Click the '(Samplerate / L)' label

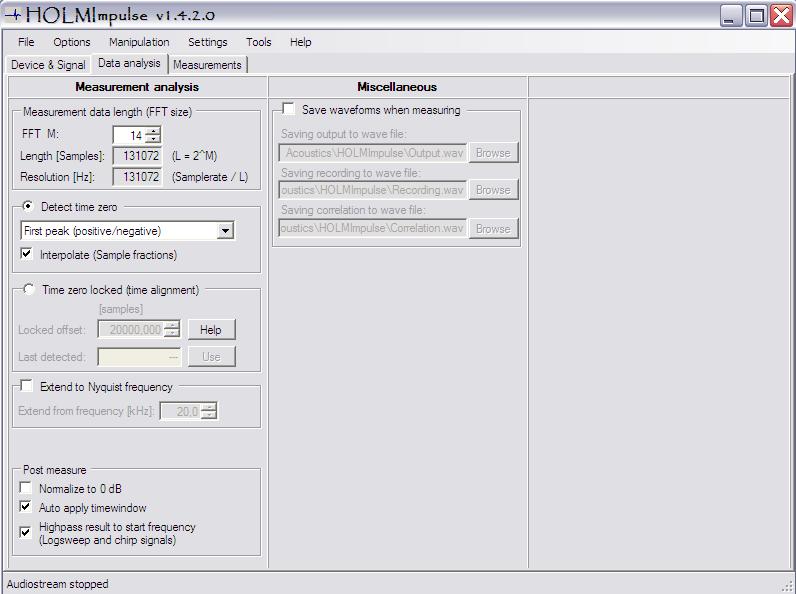click(x=210, y=177)
